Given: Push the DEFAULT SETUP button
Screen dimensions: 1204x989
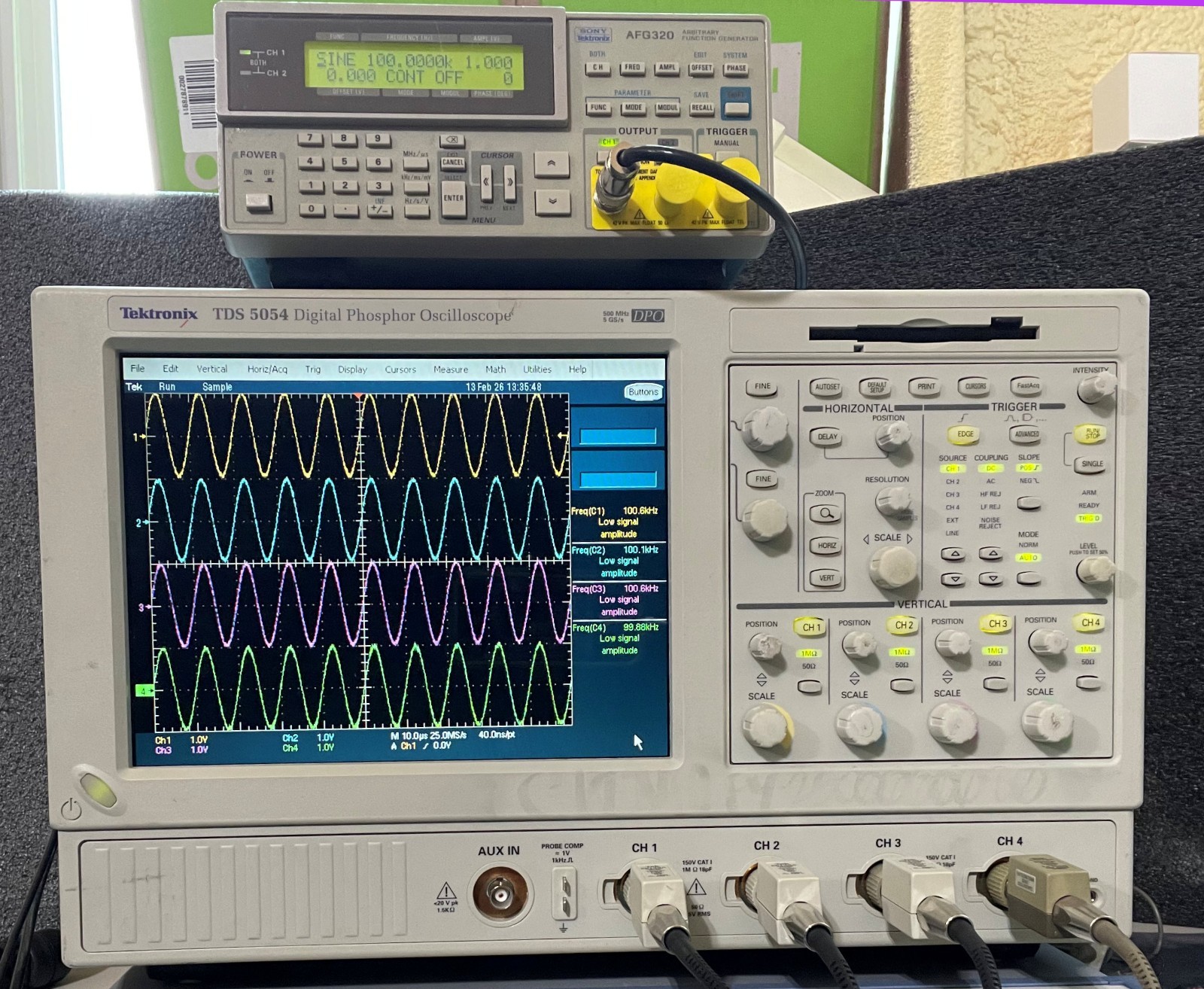Looking at the screenshot, I should [877, 387].
